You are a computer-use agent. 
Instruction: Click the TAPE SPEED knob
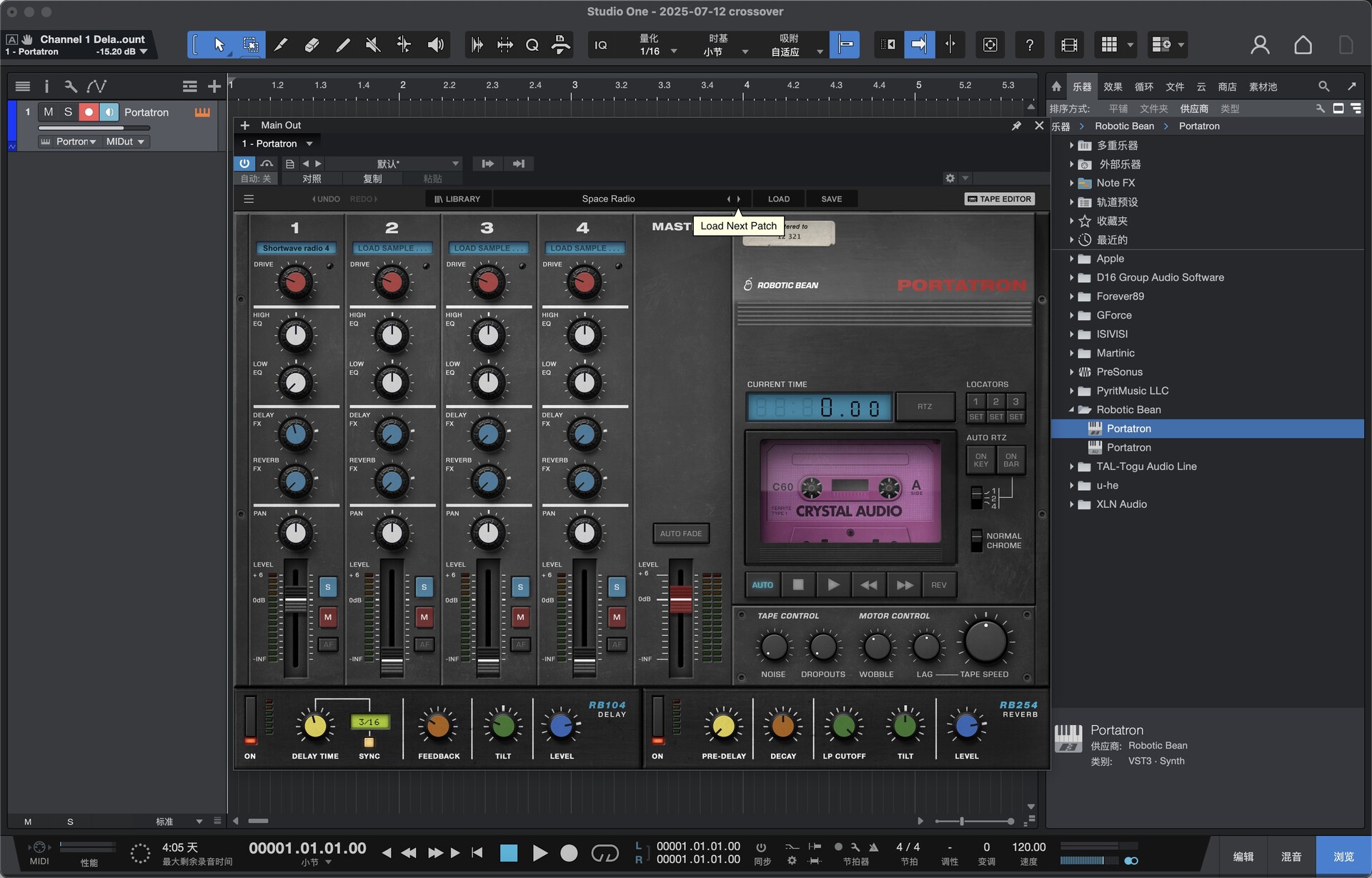point(985,642)
